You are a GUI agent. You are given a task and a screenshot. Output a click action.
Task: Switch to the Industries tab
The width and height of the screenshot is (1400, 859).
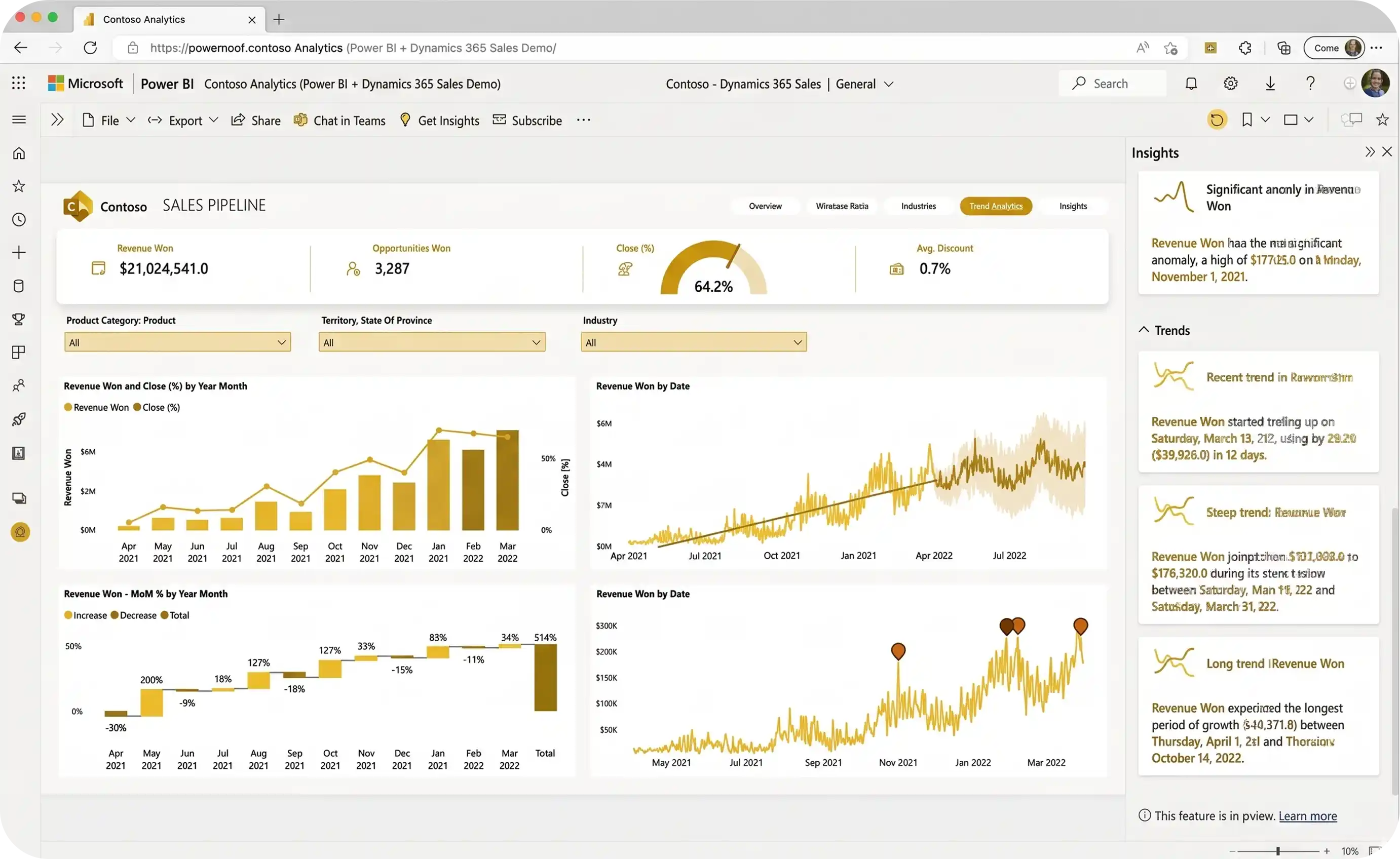(x=918, y=206)
